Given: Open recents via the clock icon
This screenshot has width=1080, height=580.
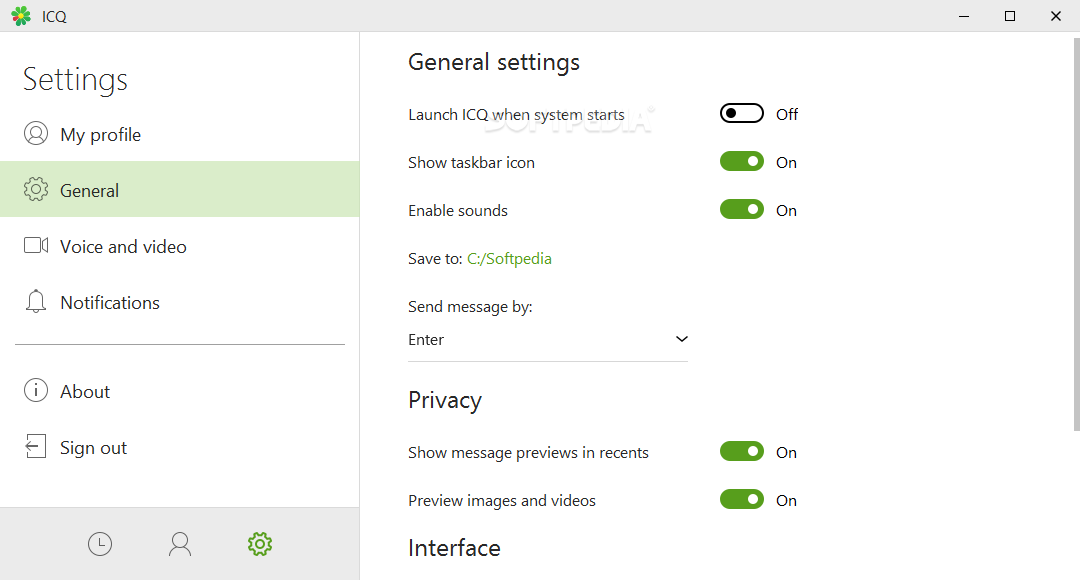Looking at the screenshot, I should 100,544.
